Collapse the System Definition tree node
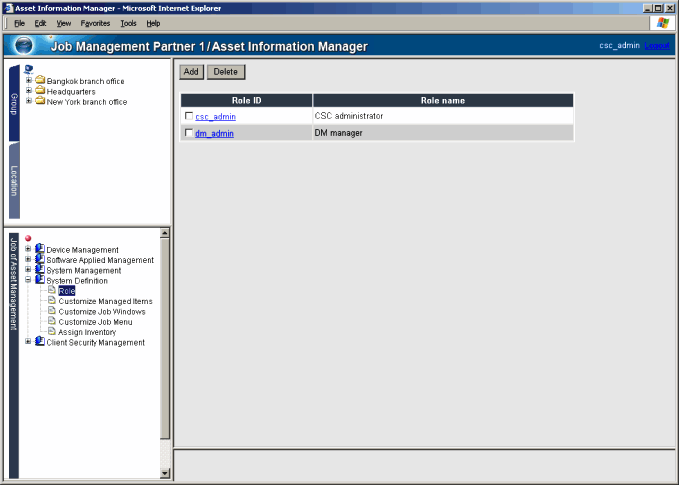 28,281
